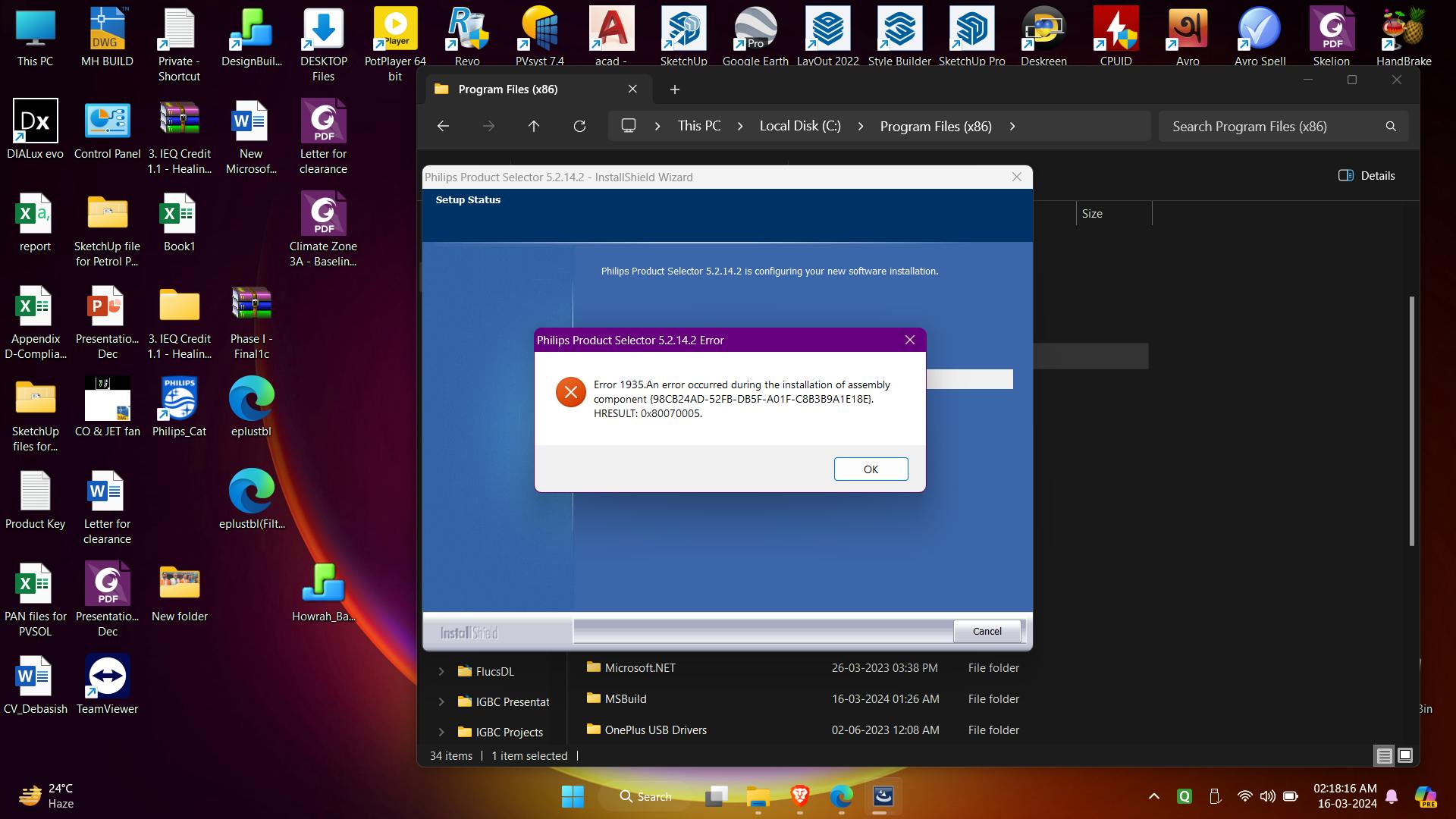The image size is (1456, 819).
Task: Open Philips_Cat desktop shortcut
Action: [179, 406]
